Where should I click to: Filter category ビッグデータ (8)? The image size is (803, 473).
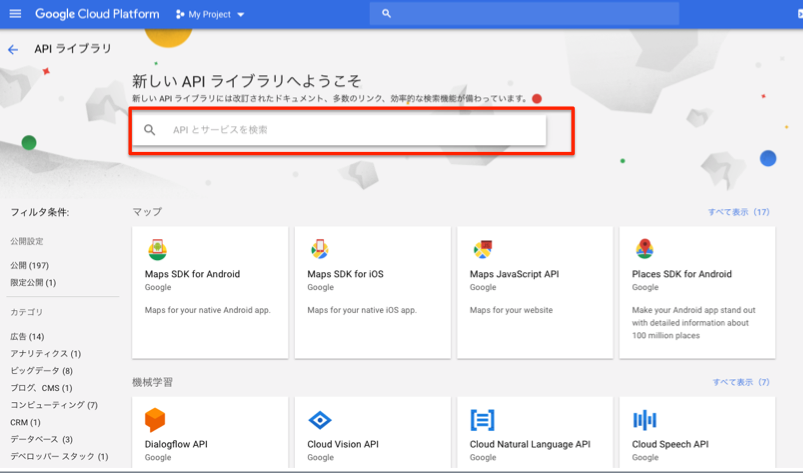point(41,371)
